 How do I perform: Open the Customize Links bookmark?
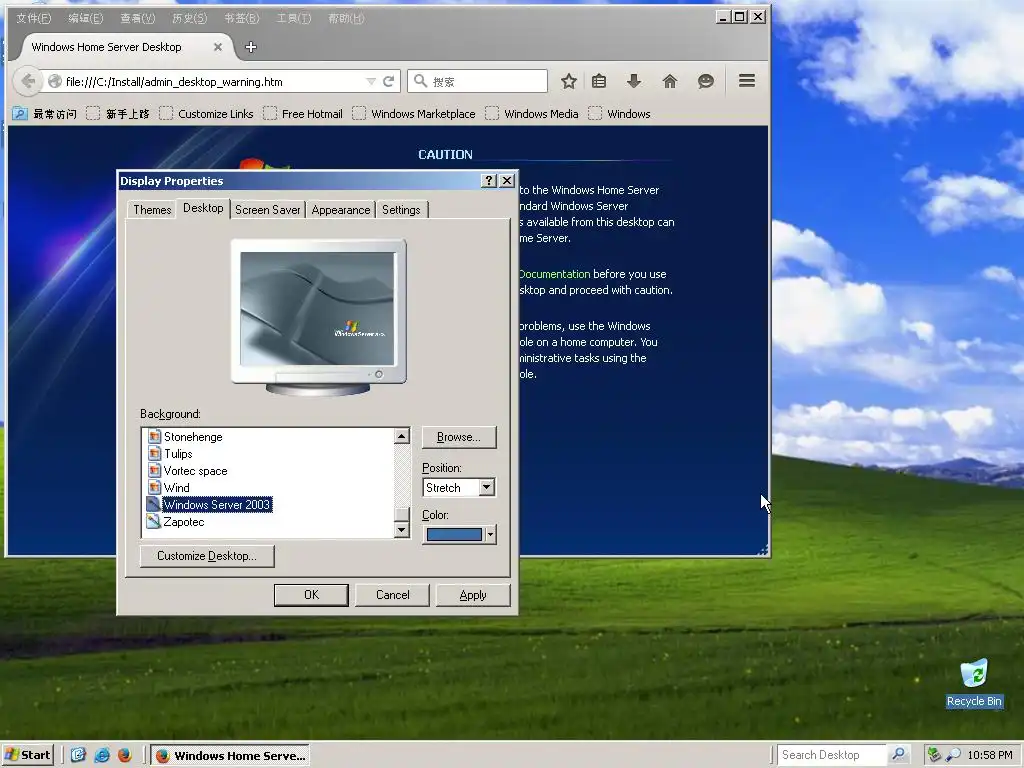point(206,114)
